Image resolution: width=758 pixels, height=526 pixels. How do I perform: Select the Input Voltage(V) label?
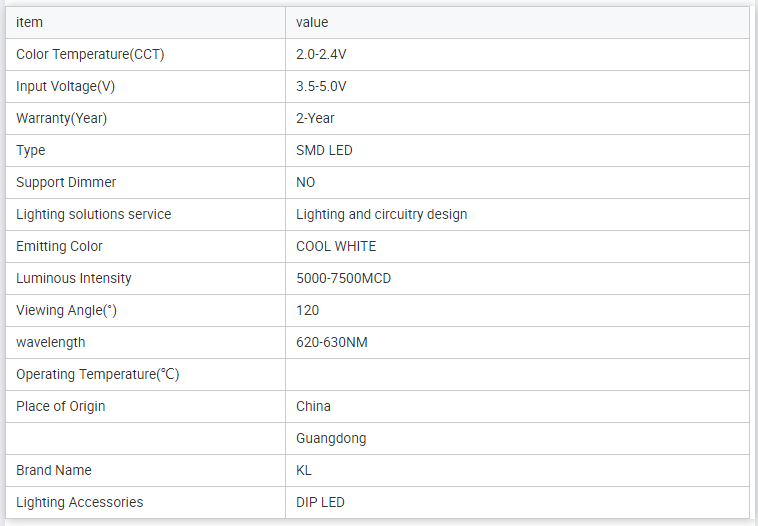pos(65,86)
